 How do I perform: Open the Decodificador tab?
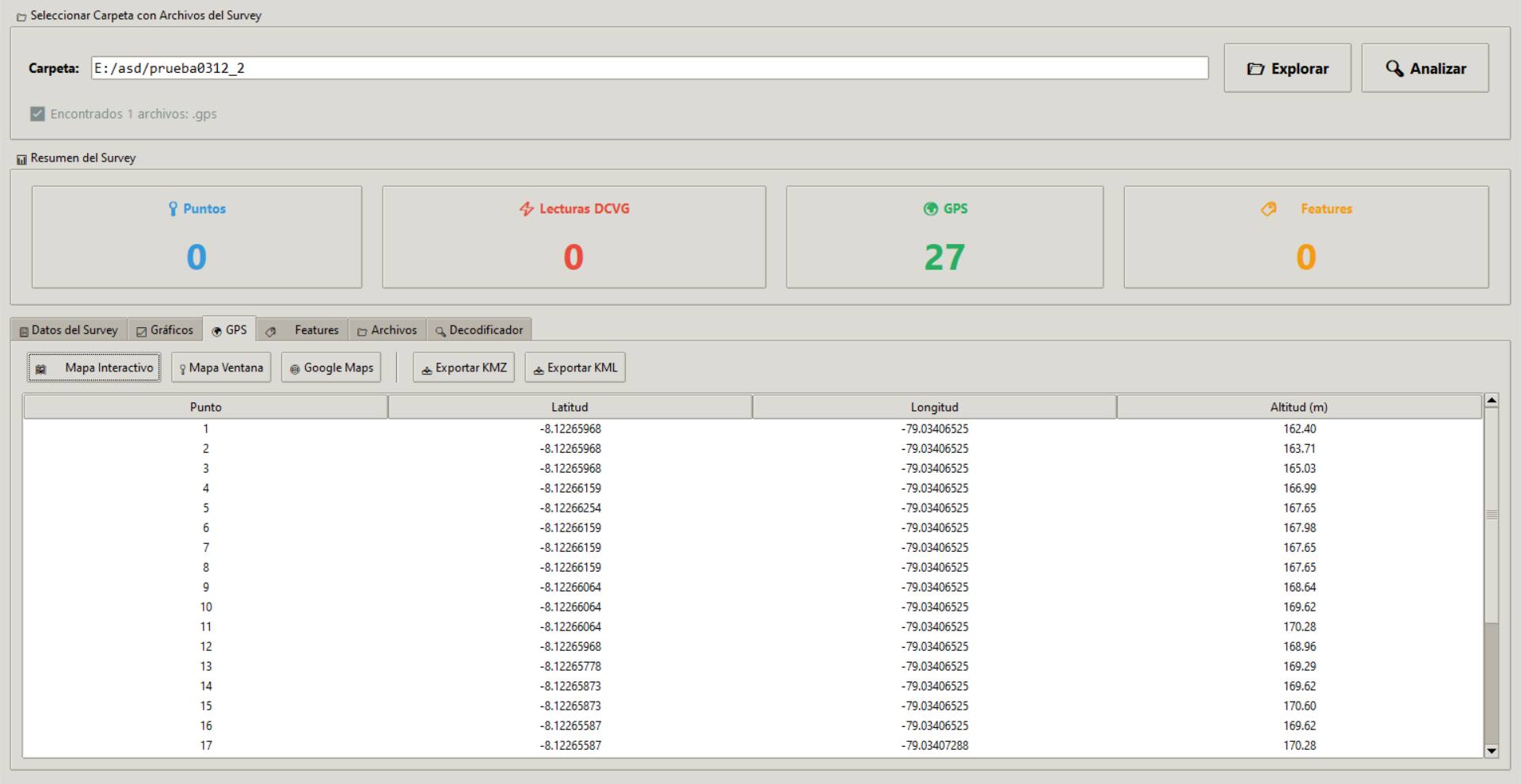coord(479,330)
